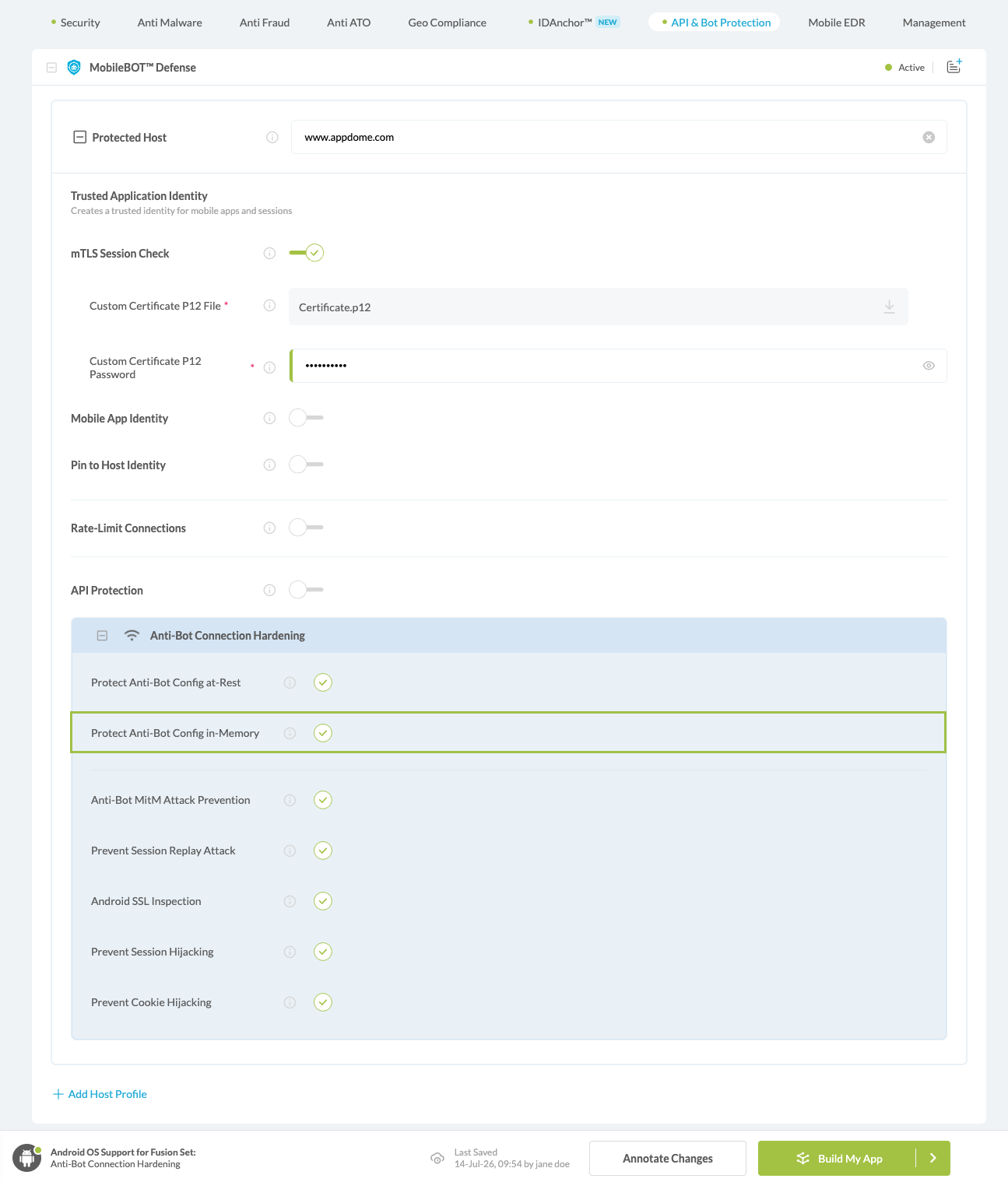
Task: Click Add Host Profile link
Action: tap(100, 1094)
